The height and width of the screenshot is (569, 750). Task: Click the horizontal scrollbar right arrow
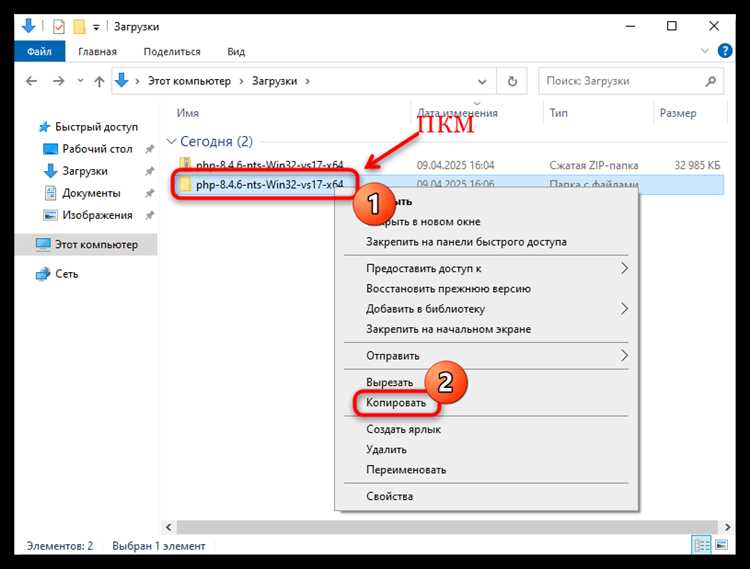pos(727,527)
